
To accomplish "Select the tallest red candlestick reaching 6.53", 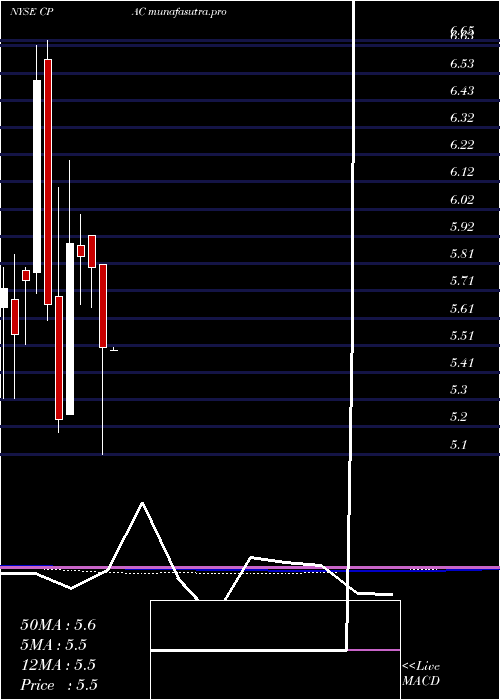I will 48,182.
